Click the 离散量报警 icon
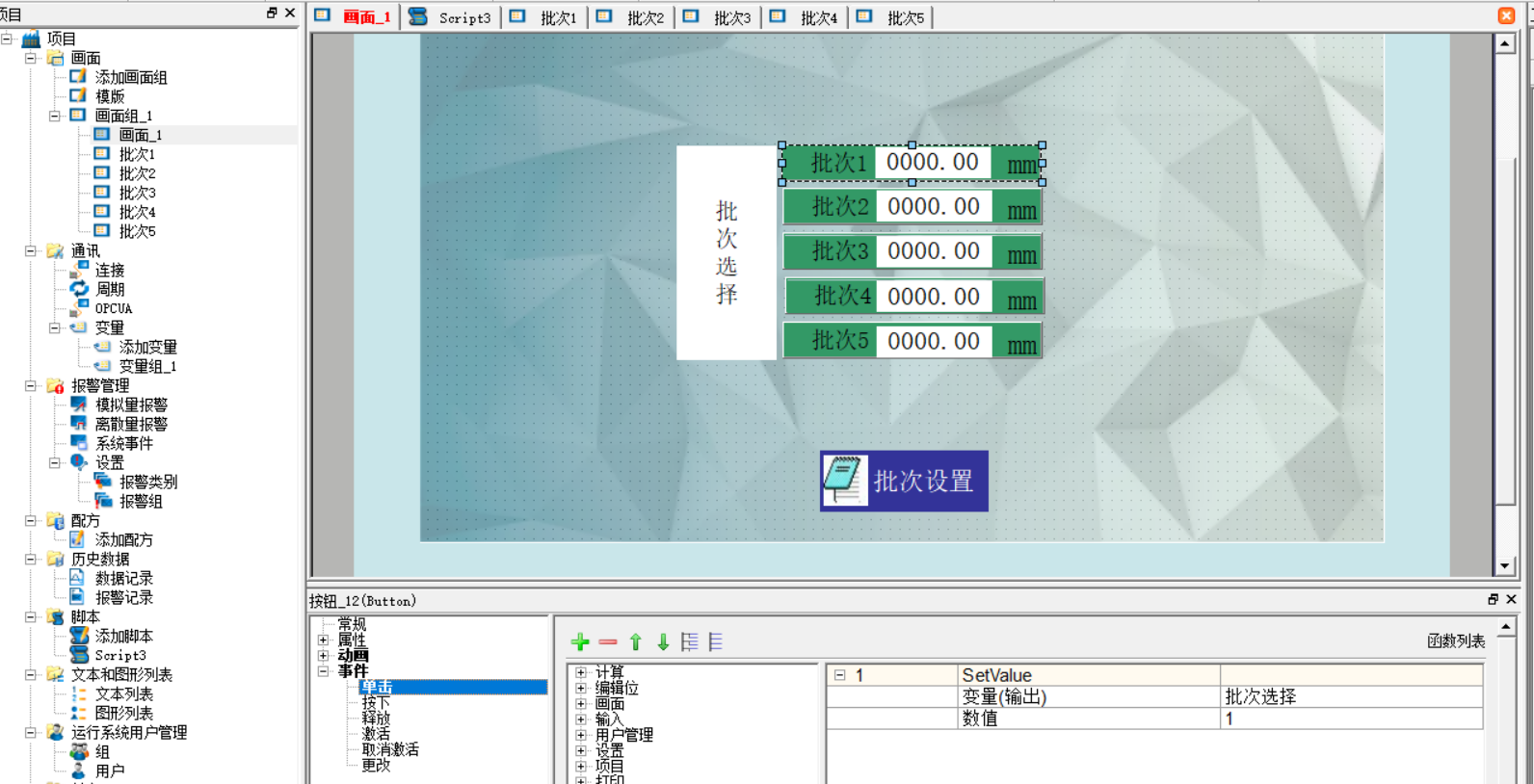1534x784 pixels. click(79, 424)
